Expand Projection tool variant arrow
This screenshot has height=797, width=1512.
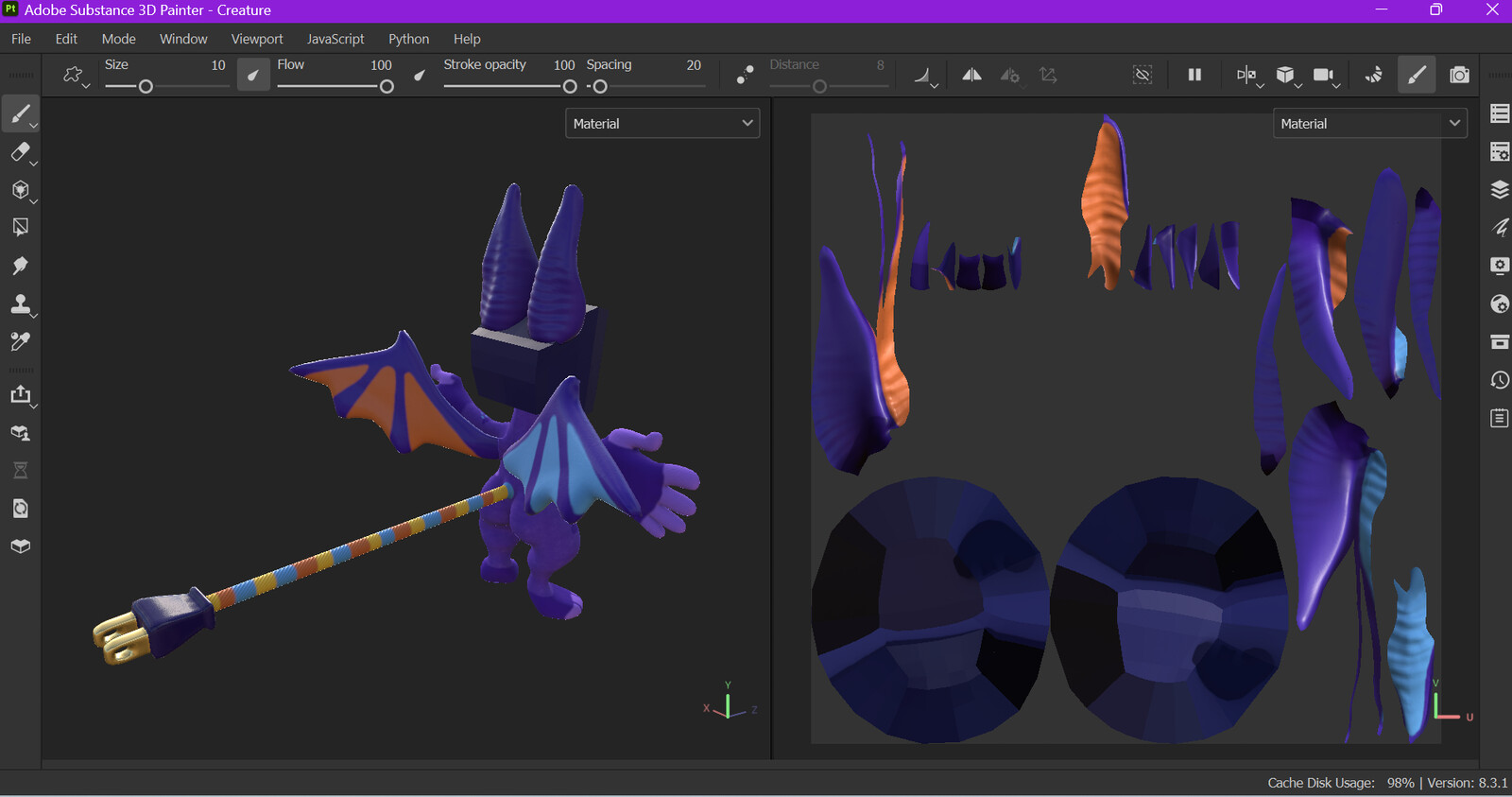coord(34,200)
